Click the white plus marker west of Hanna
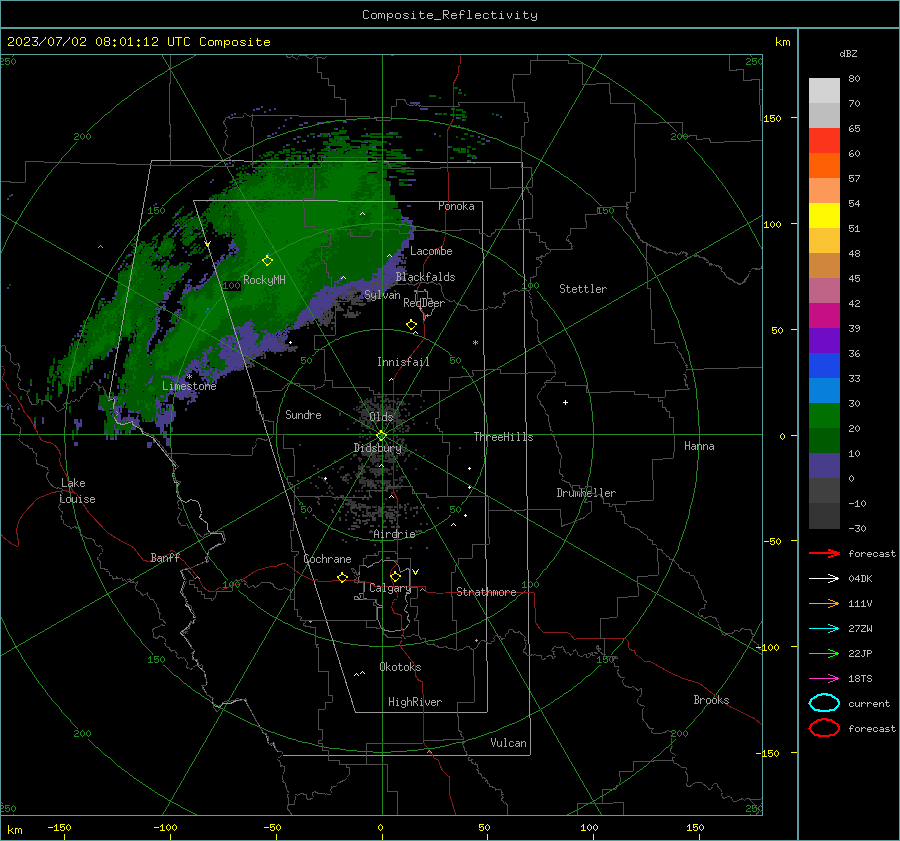The image size is (900, 841). click(x=565, y=402)
